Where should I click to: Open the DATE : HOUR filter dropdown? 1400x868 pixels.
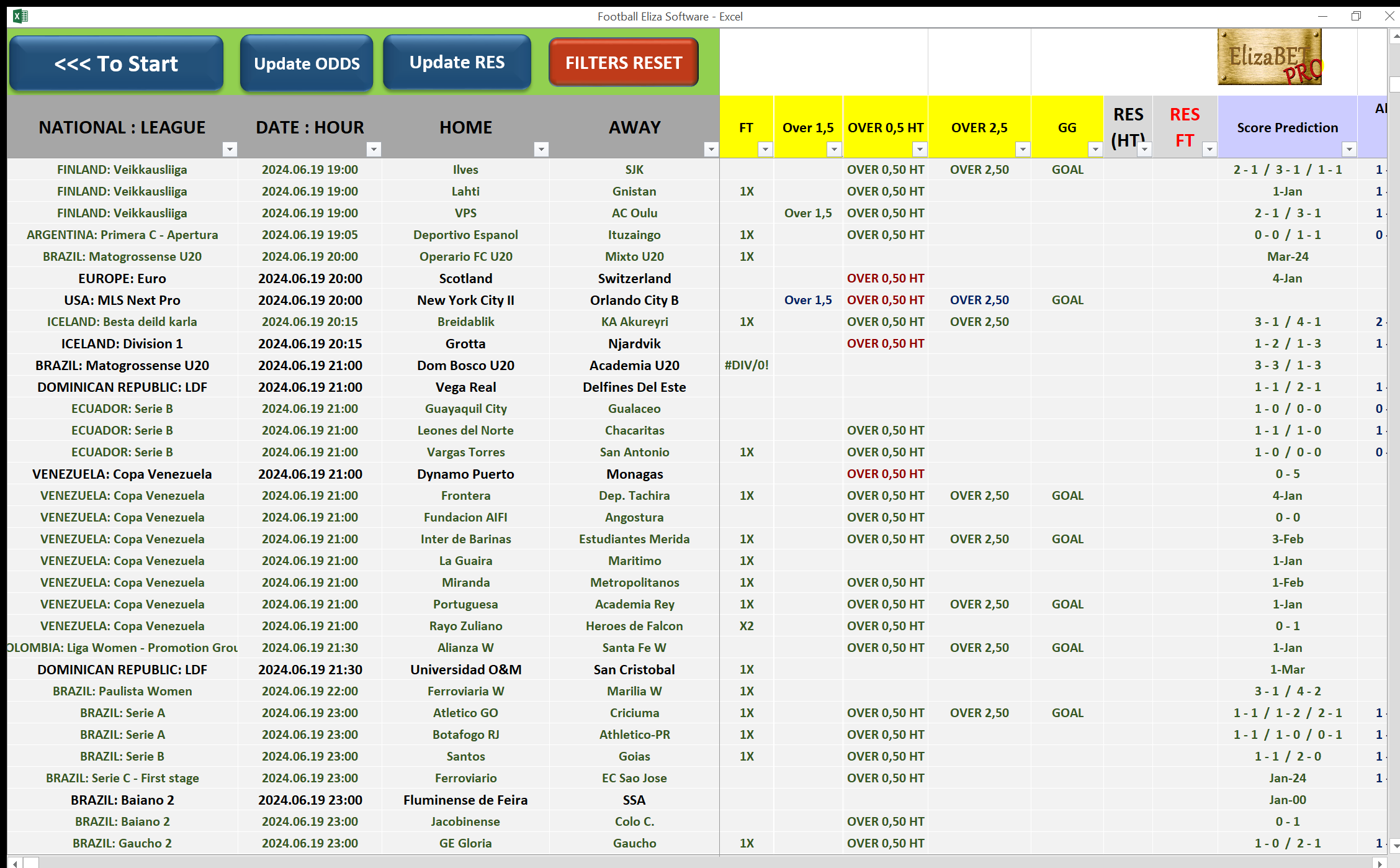click(374, 149)
